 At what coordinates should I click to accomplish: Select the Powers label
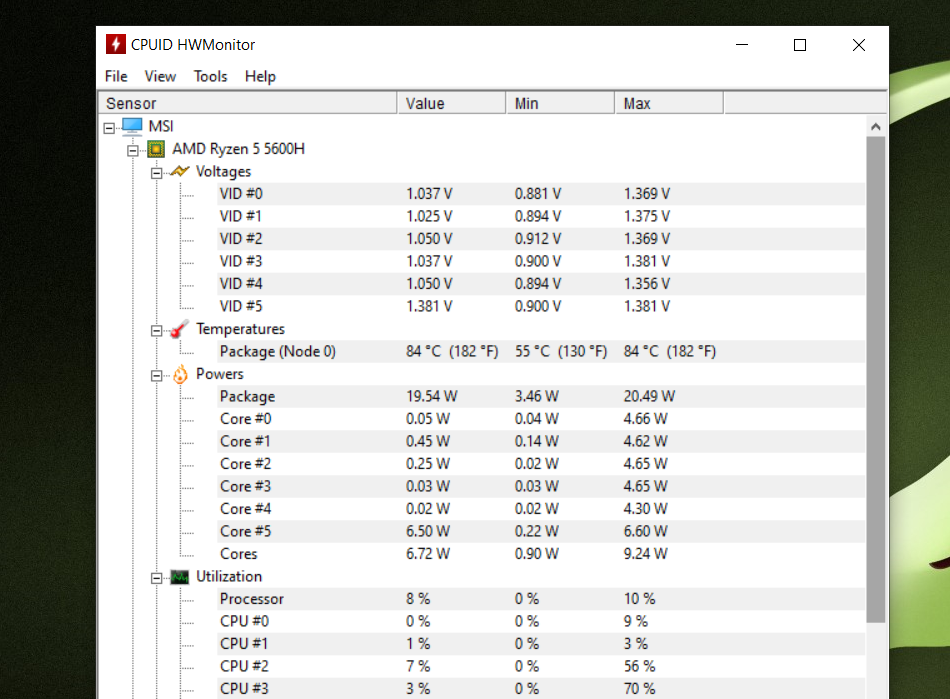219,374
